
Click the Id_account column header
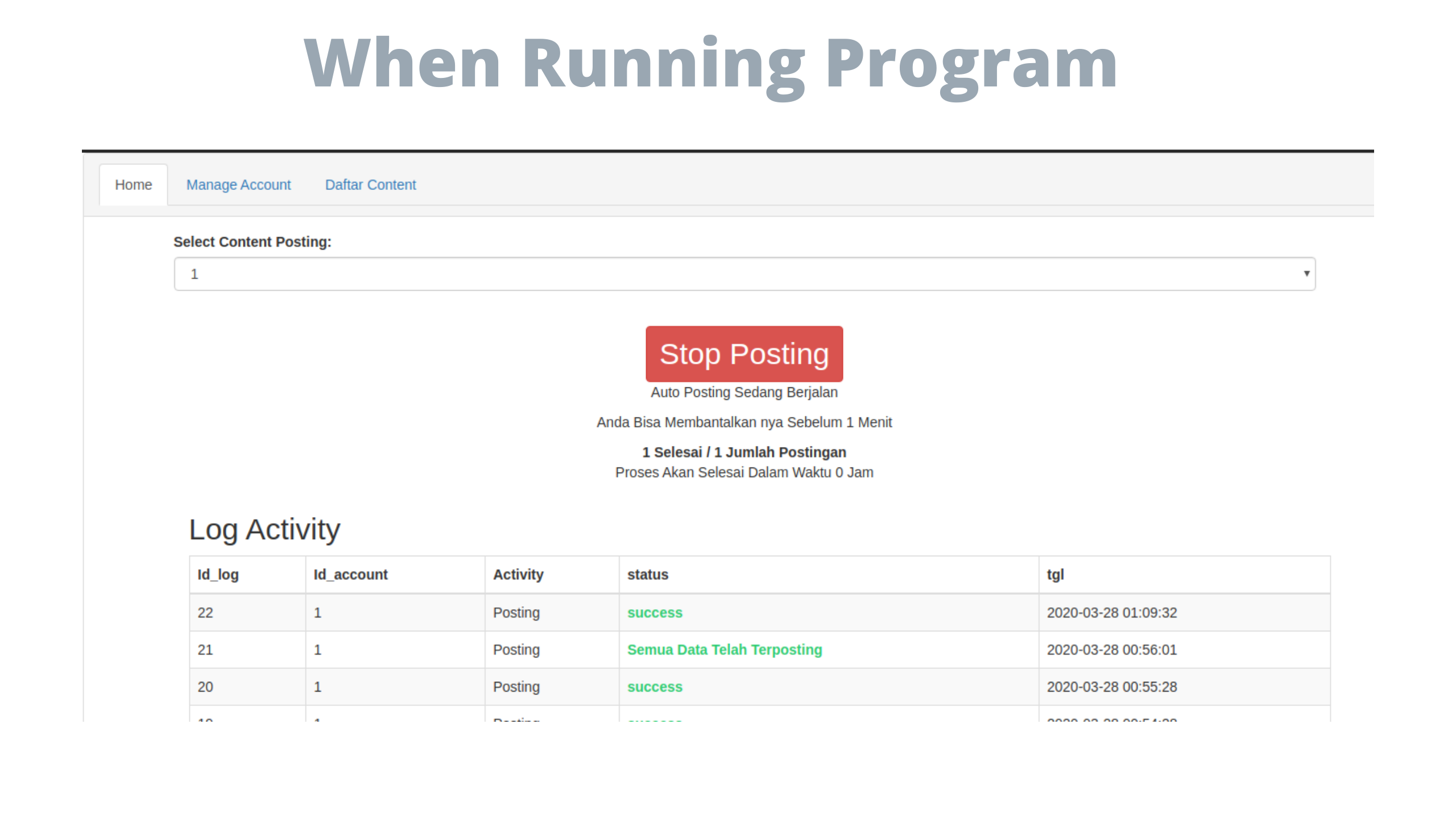[350, 574]
